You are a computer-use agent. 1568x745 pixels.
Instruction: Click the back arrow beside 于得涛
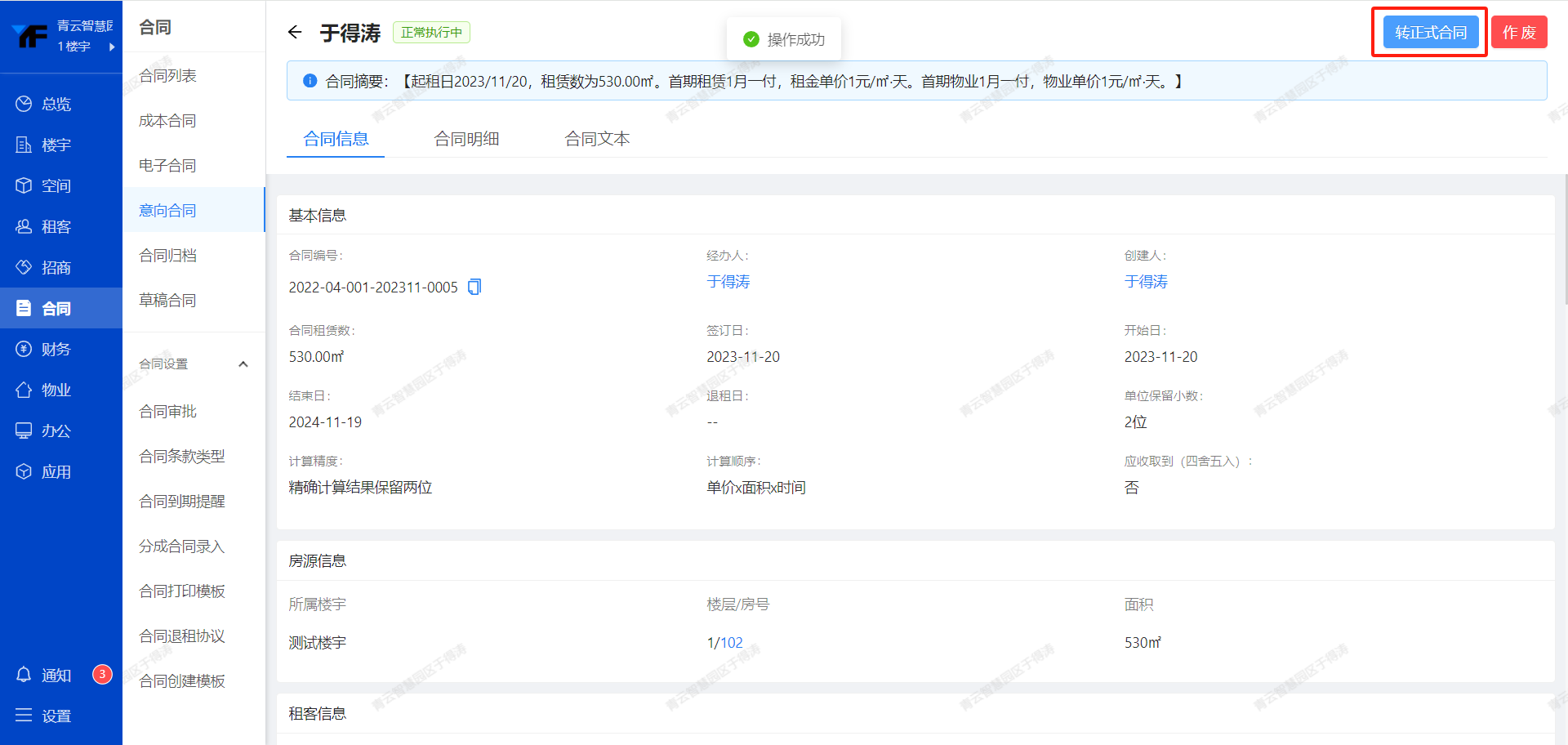295,33
